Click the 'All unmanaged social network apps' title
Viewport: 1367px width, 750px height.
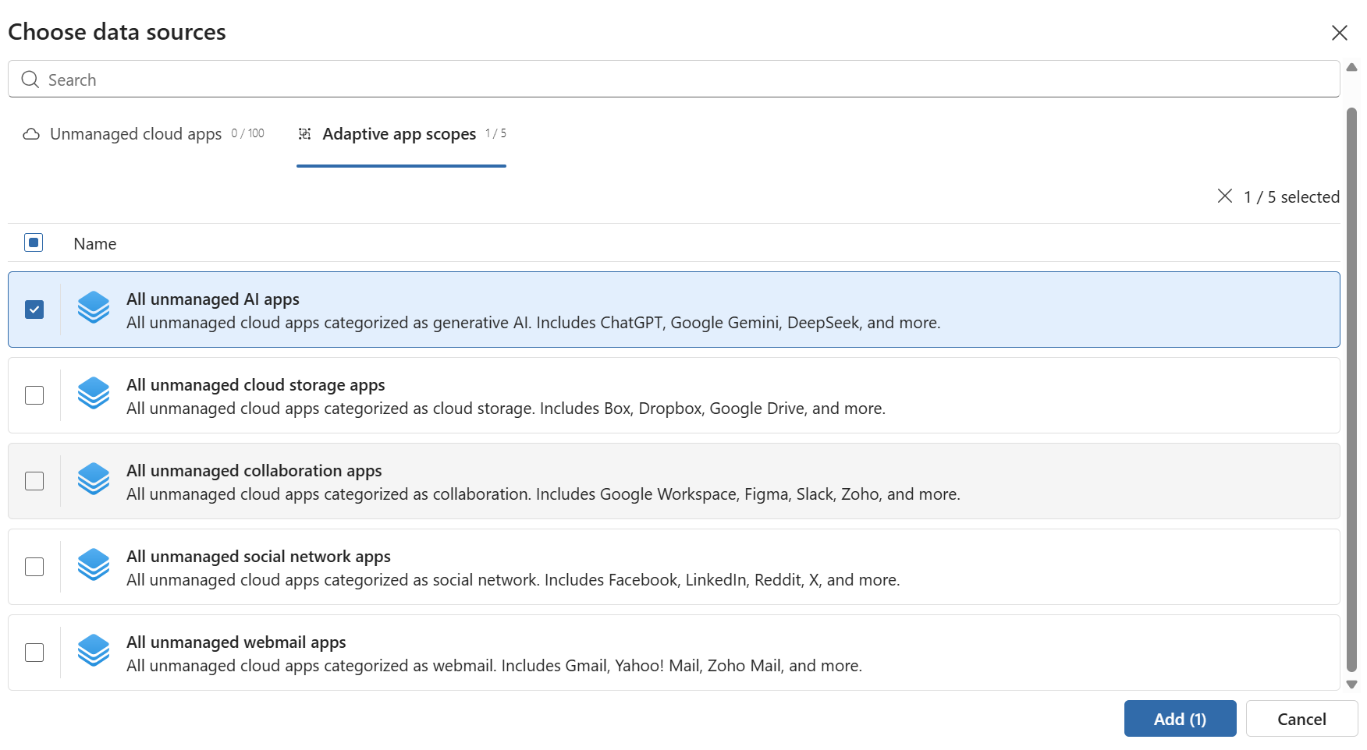pyautogui.click(x=258, y=557)
